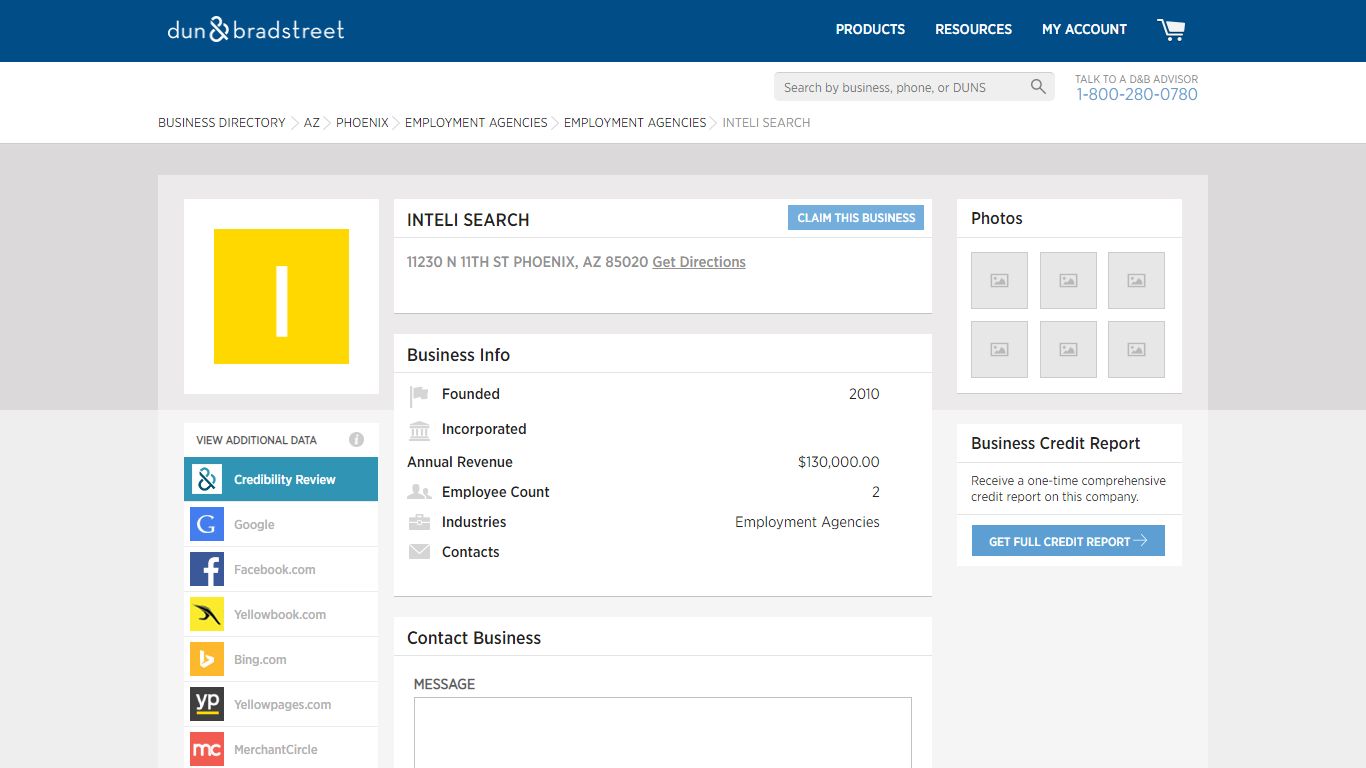1366x768 pixels.
Task: Click the Yellowbook bird icon
Action: coord(207,614)
